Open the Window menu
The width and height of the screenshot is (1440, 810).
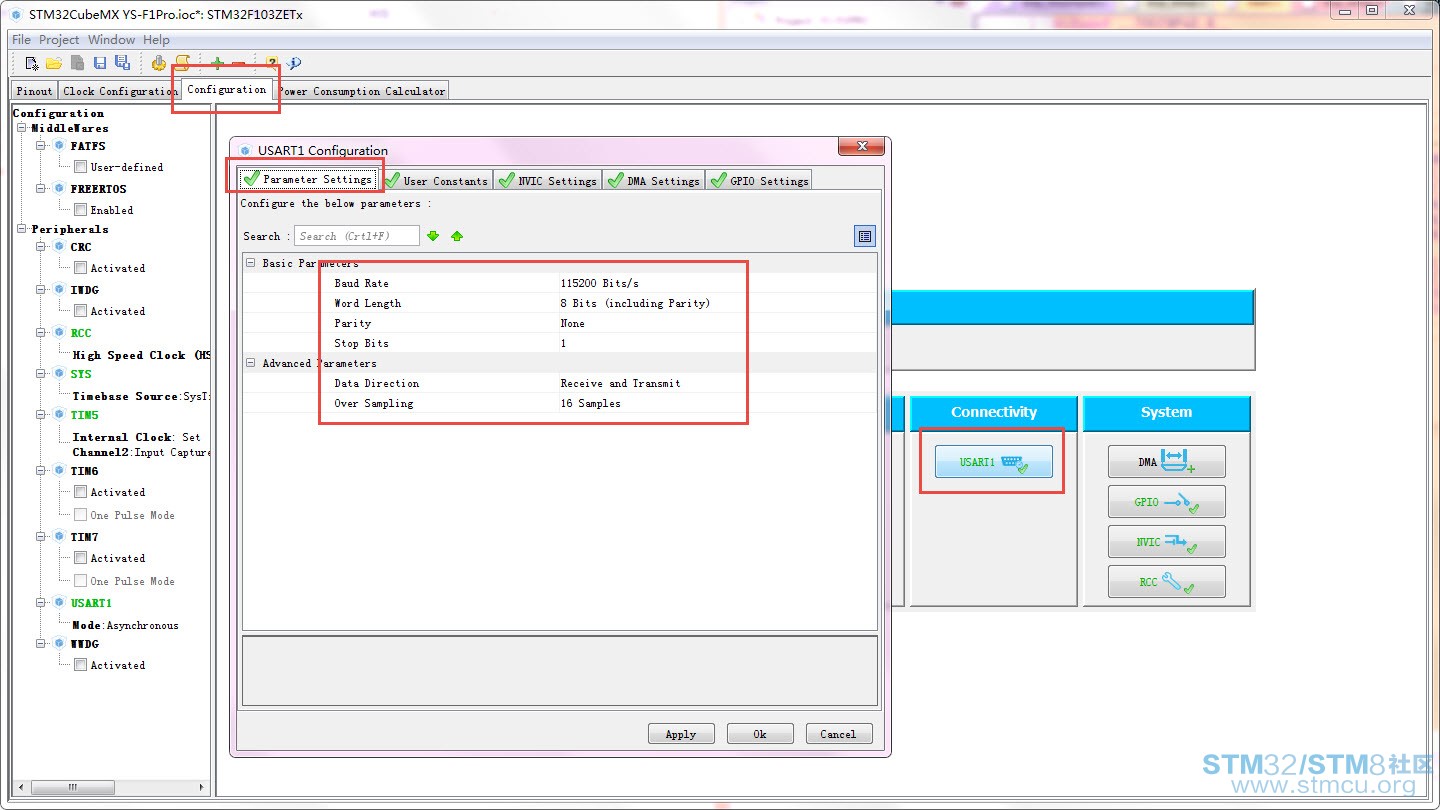point(112,40)
